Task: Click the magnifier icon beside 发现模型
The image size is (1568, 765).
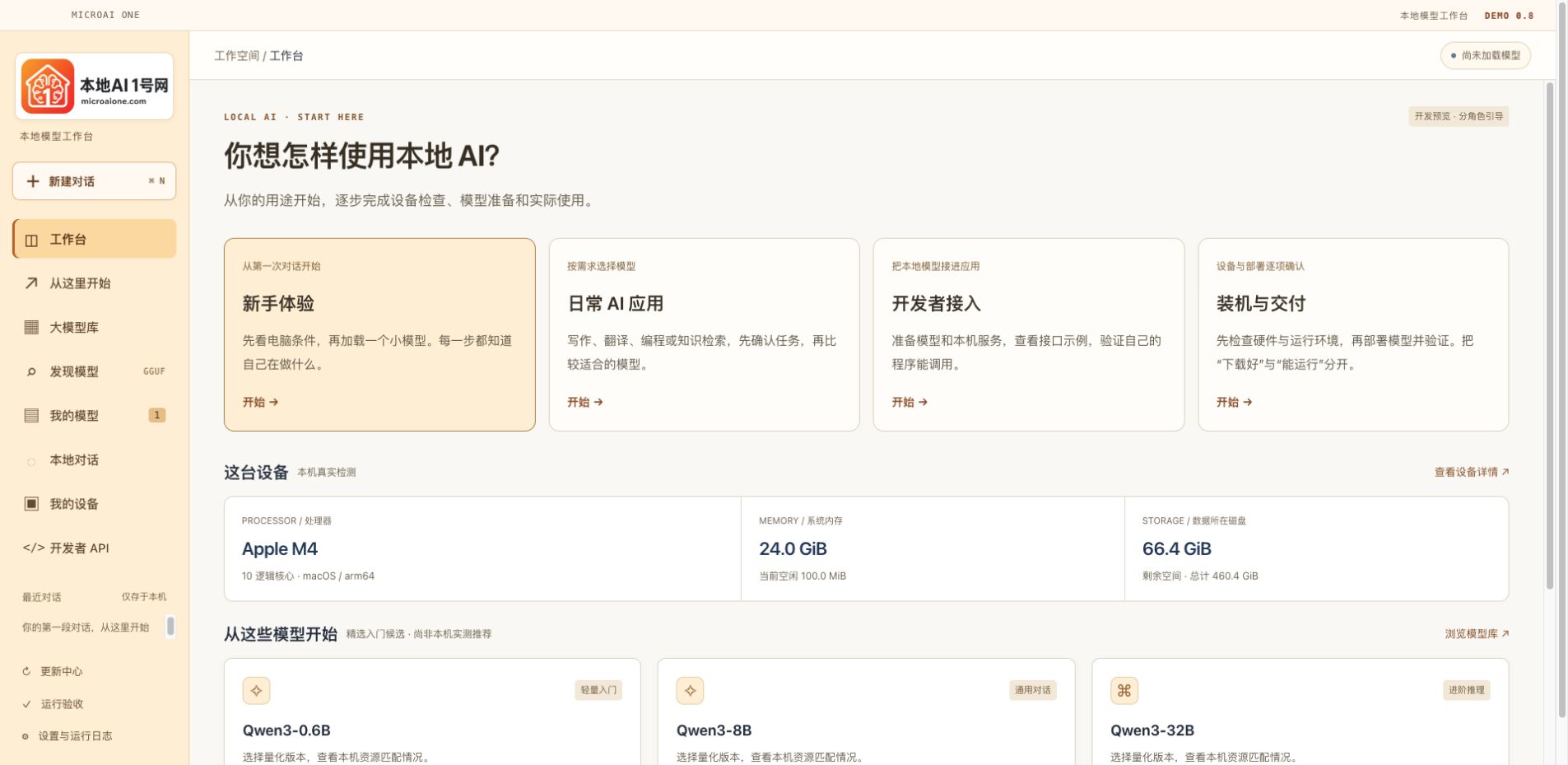Action: pos(31,371)
